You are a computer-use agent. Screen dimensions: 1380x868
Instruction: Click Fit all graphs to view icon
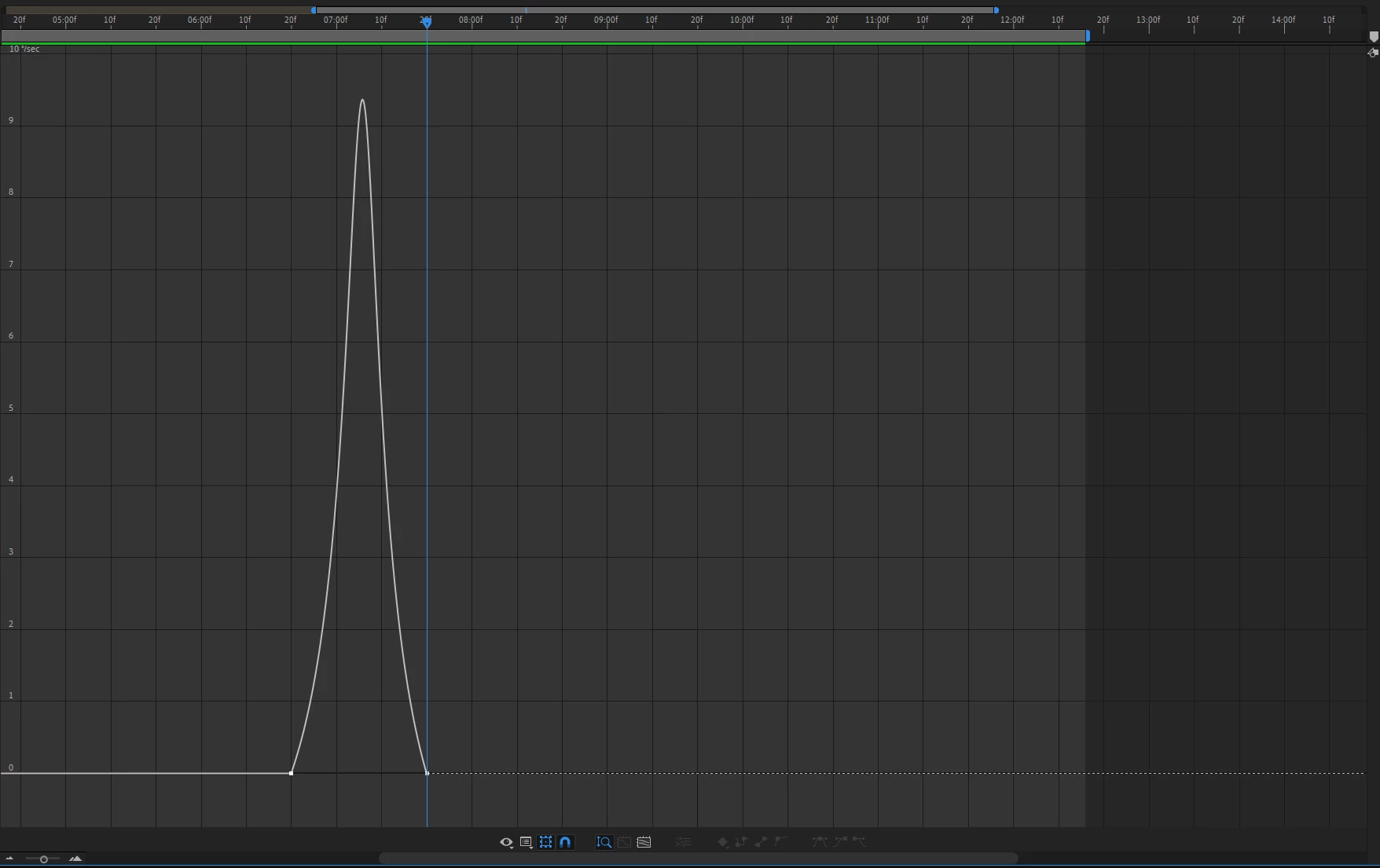point(644,842)
